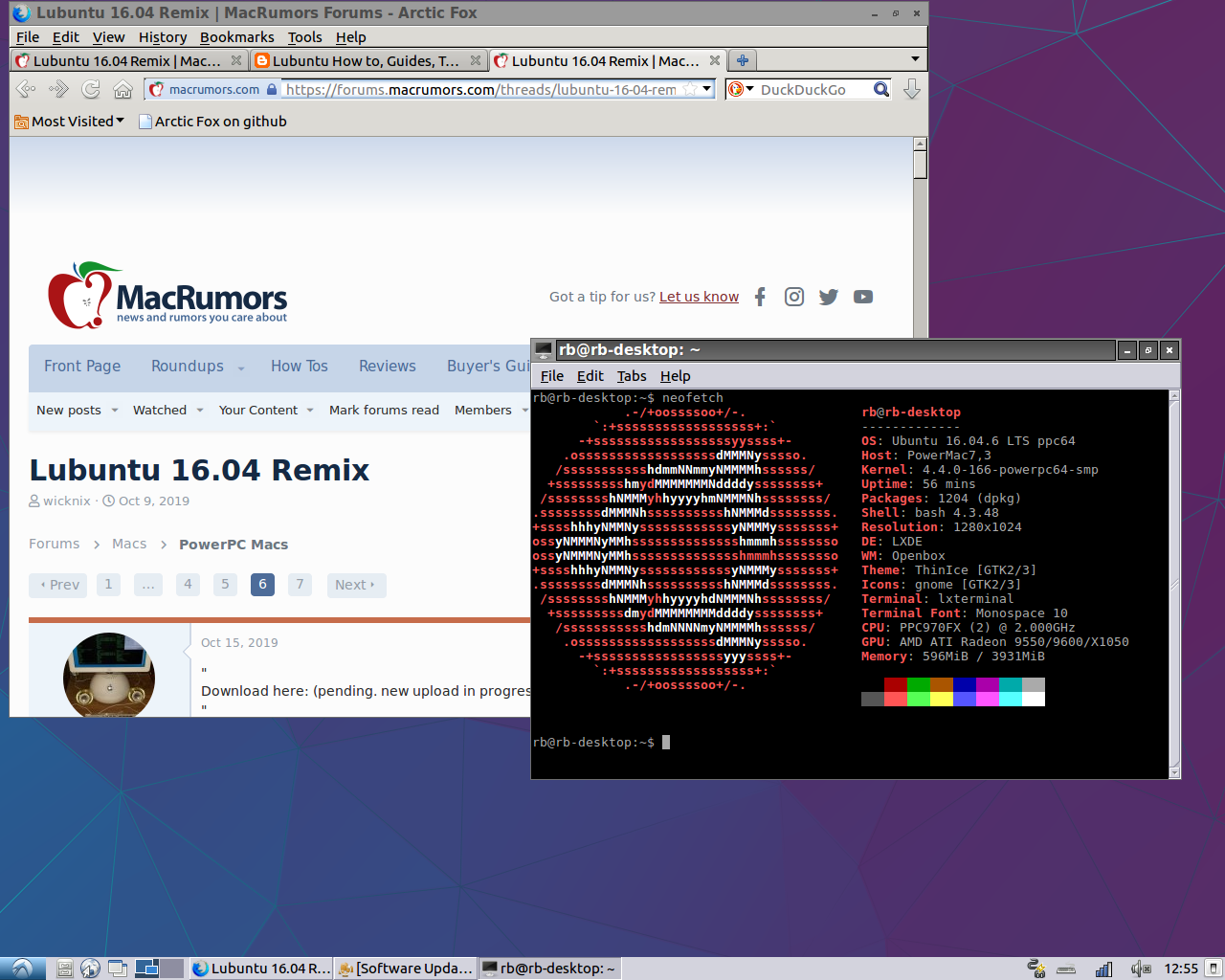Open the Downloads arrow icon
Image resolution: width=1225 pixels, height=980 pixels.
(x=911, y=89)
